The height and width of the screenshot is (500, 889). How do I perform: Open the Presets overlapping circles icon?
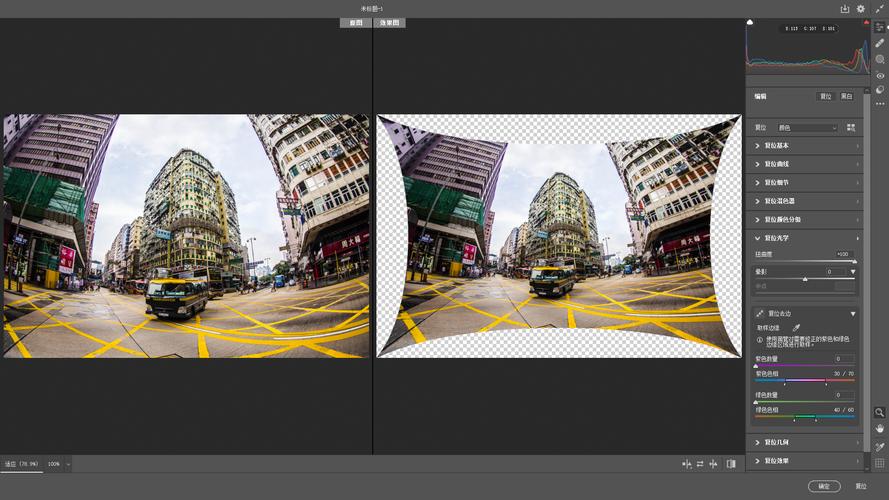[879, 90]
